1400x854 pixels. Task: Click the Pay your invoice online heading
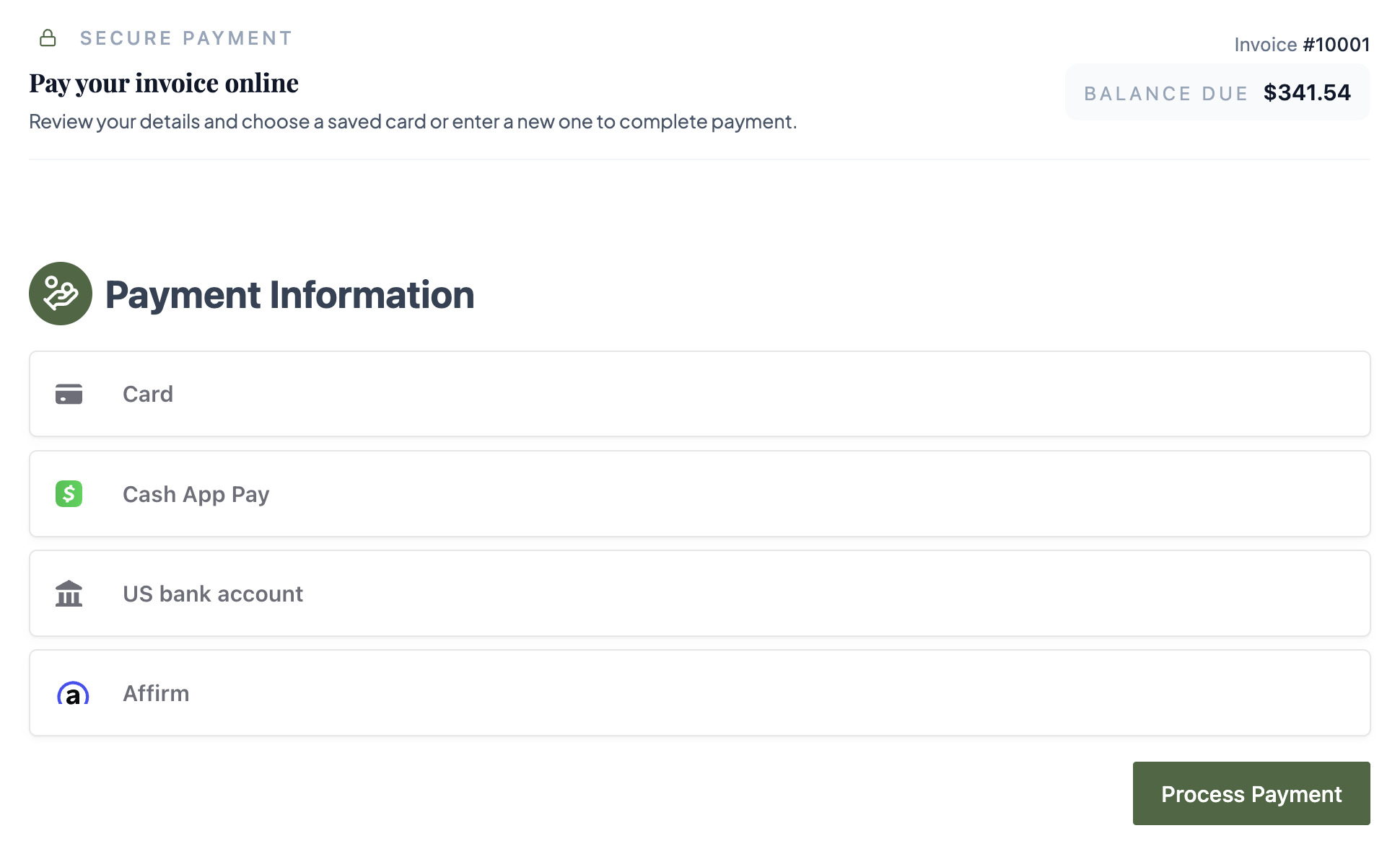coord(164,83)
